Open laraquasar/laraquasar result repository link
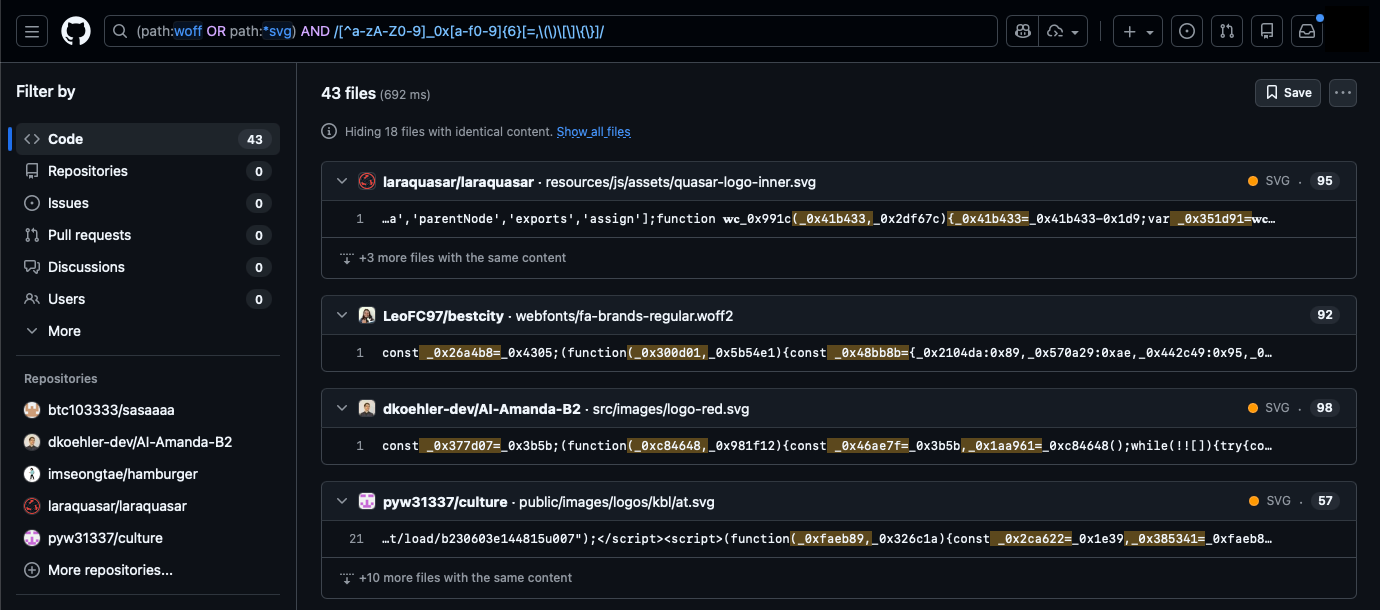Screen dimensions: 1380x610 click(x=458, y=182)
